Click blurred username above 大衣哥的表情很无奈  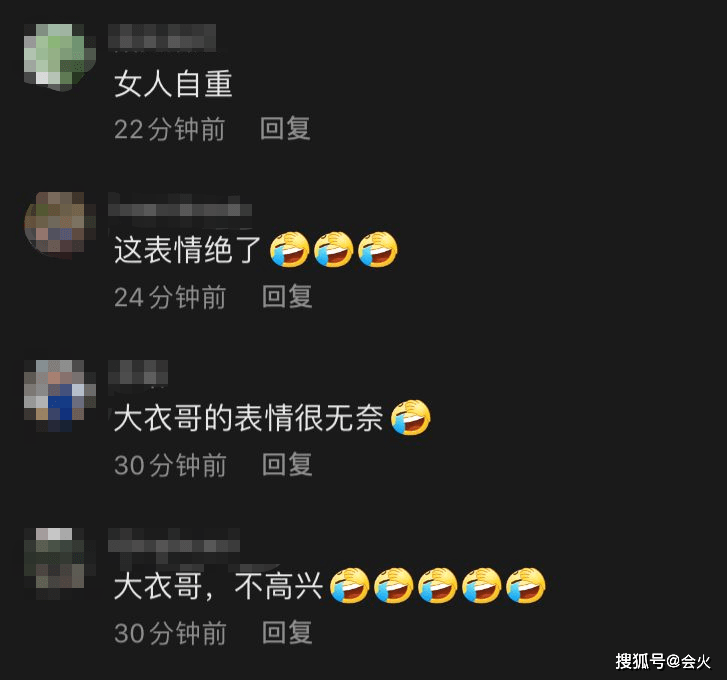tap(138, 372)
